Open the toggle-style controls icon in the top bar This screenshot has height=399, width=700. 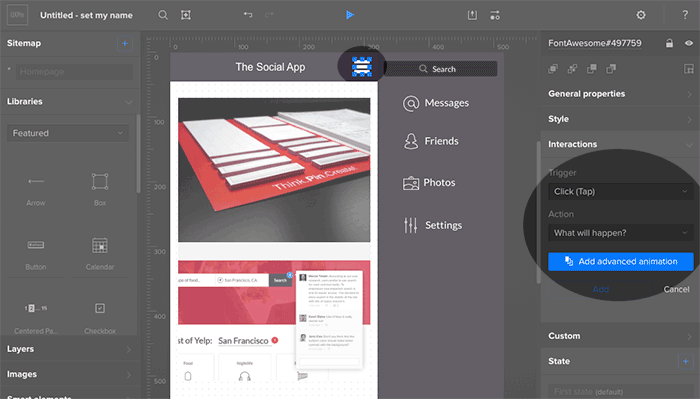pyautogui.click(x=495, y=15)
